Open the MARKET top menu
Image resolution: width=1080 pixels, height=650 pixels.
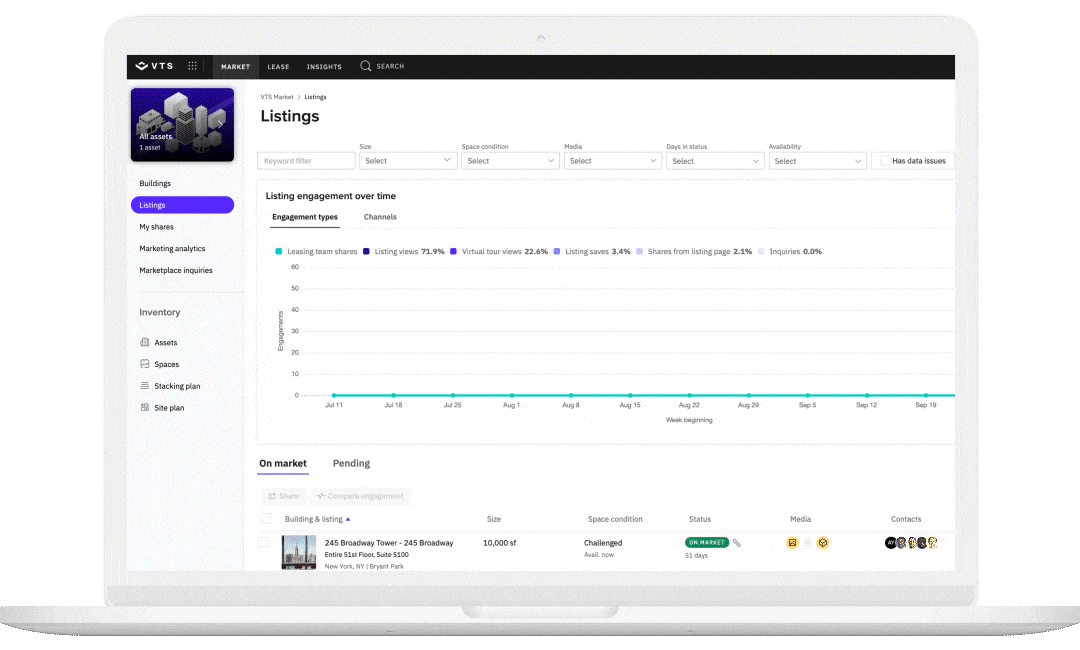coord(236,67)
